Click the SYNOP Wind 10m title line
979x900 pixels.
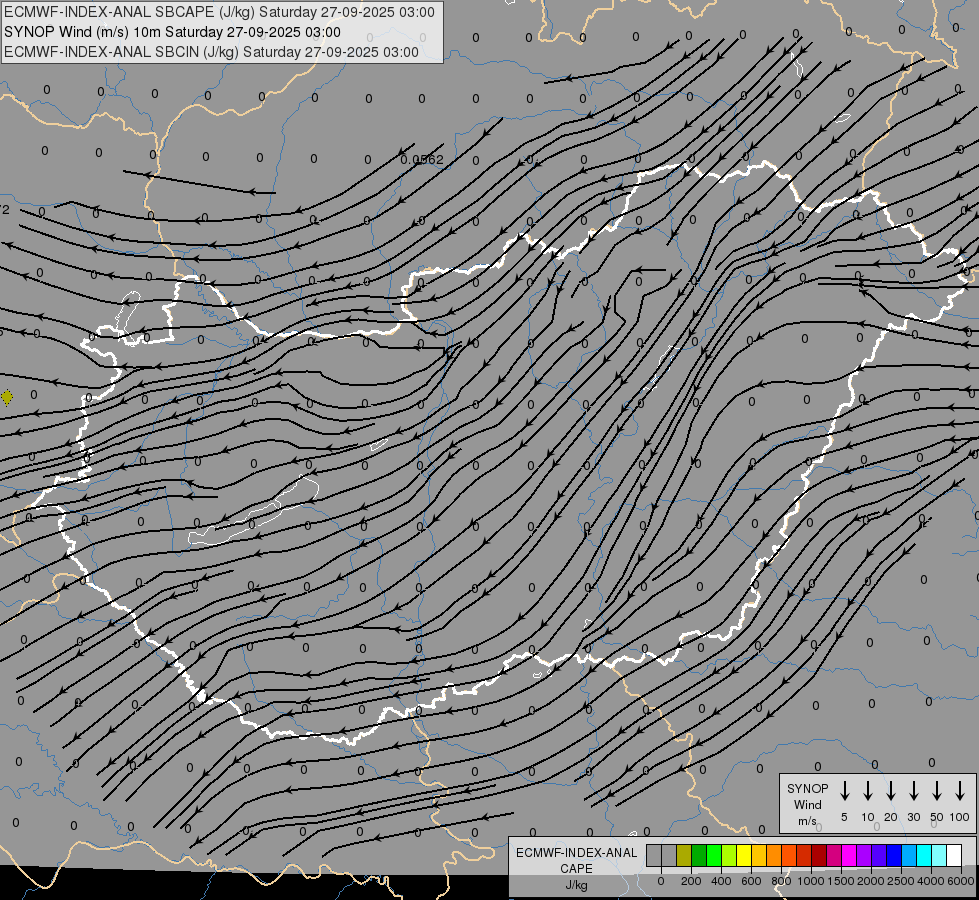tap(172, 32)
